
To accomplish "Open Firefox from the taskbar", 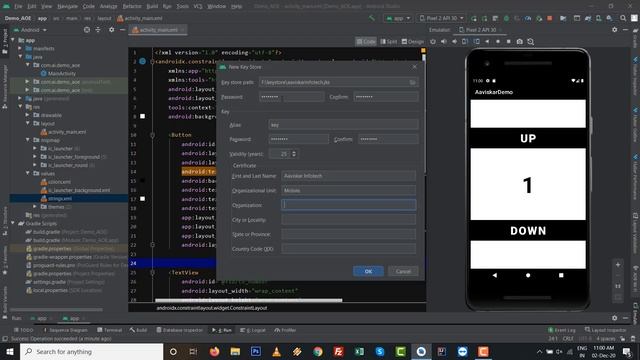I will click(214, 351).
